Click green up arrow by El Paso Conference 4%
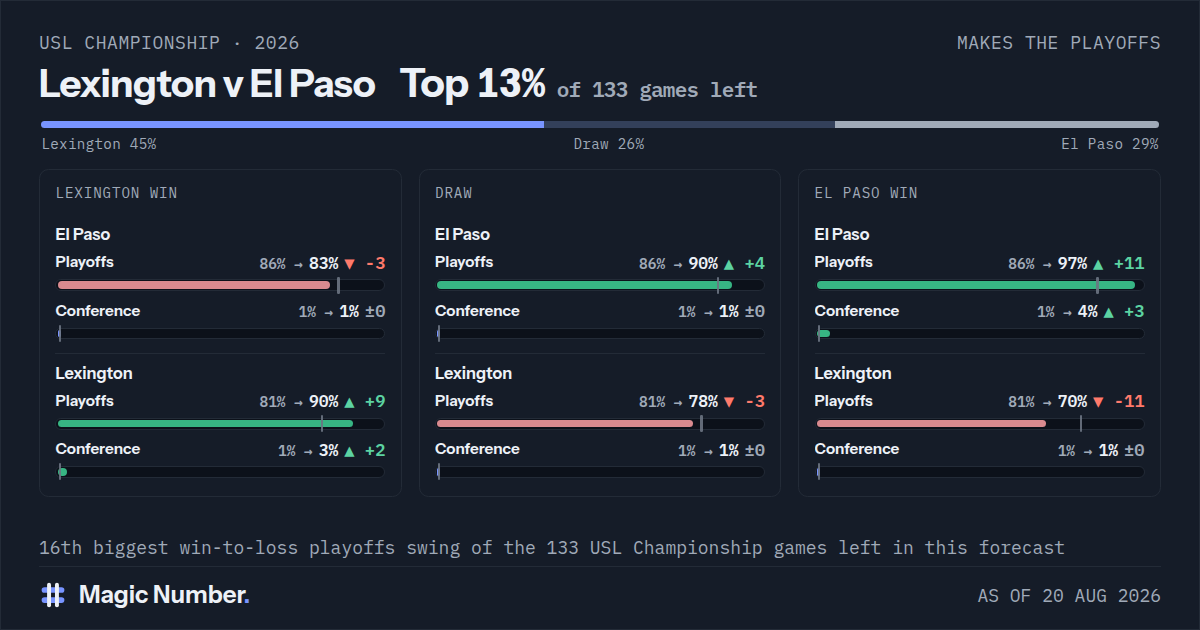 click(1108, 312)
